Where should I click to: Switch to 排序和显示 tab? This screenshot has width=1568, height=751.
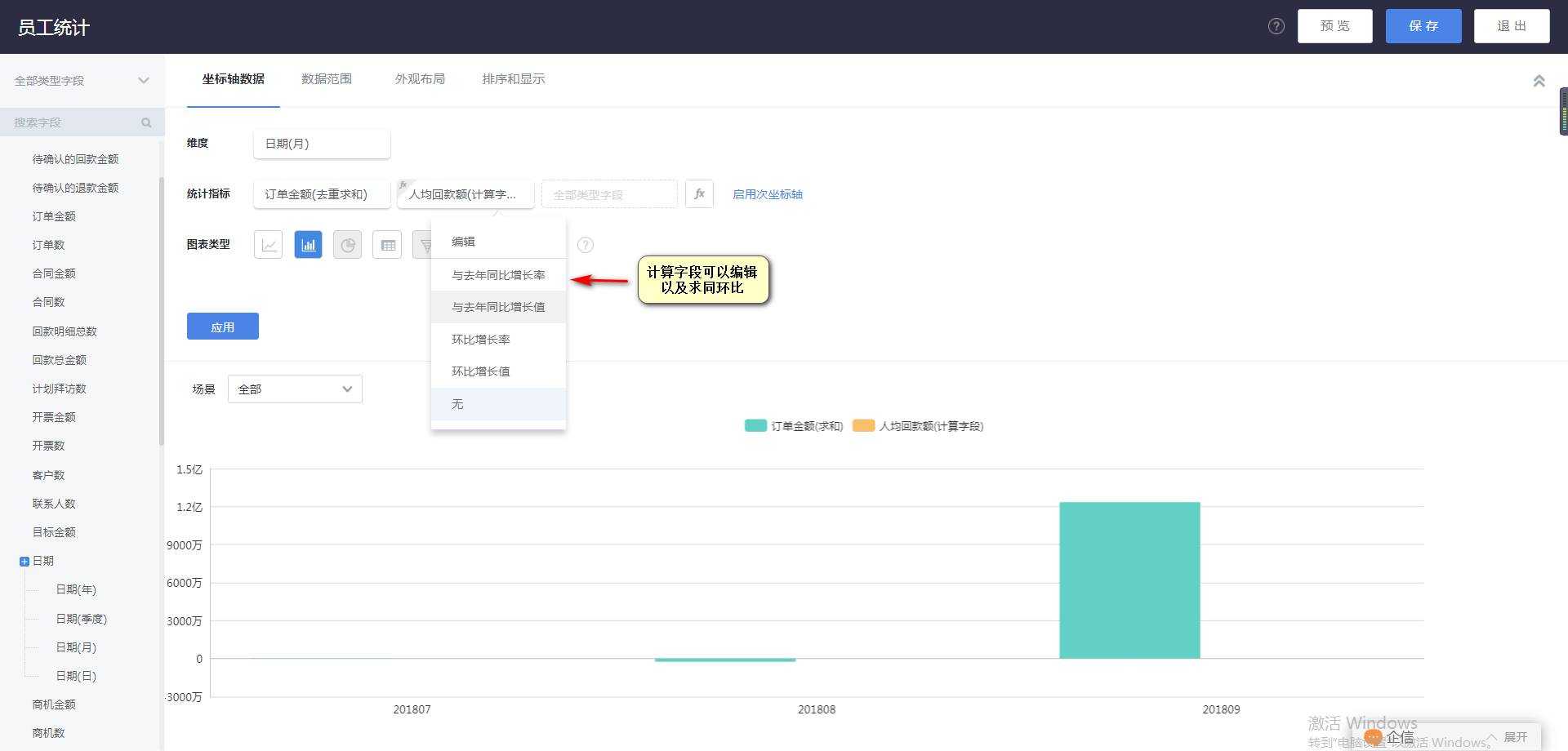point(514,79)
